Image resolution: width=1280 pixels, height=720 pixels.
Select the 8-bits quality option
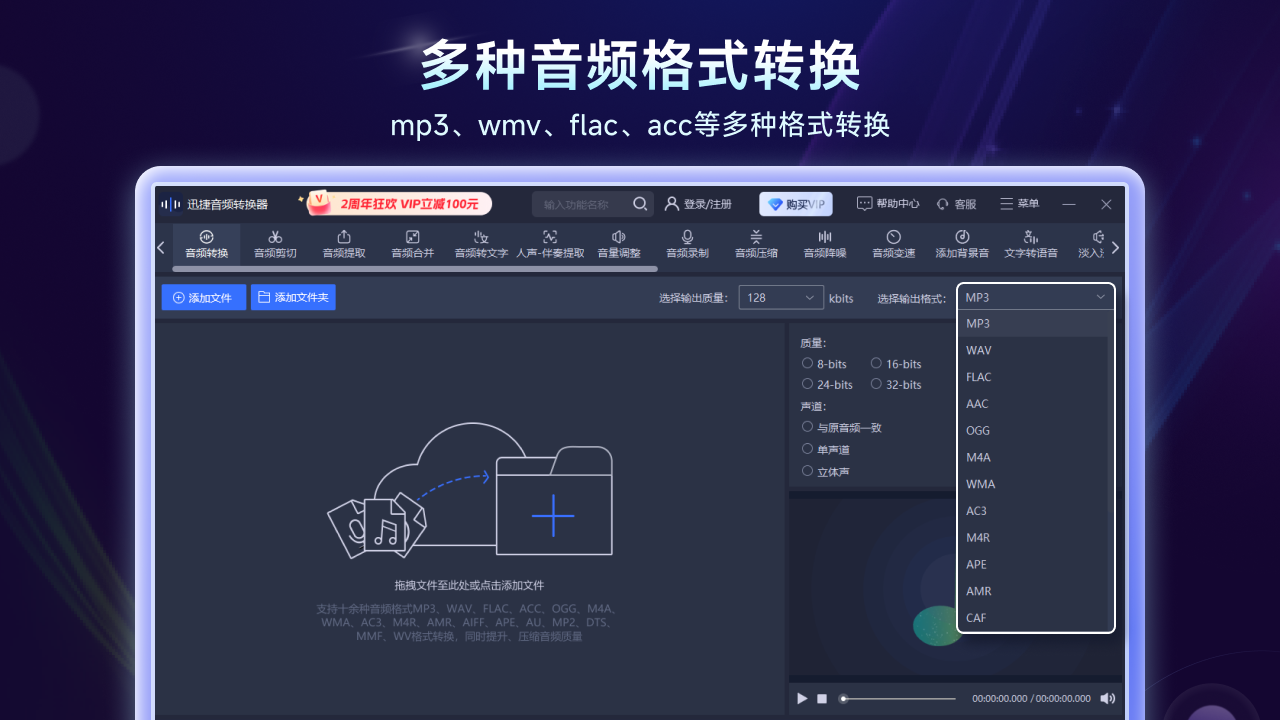point(824,364)
